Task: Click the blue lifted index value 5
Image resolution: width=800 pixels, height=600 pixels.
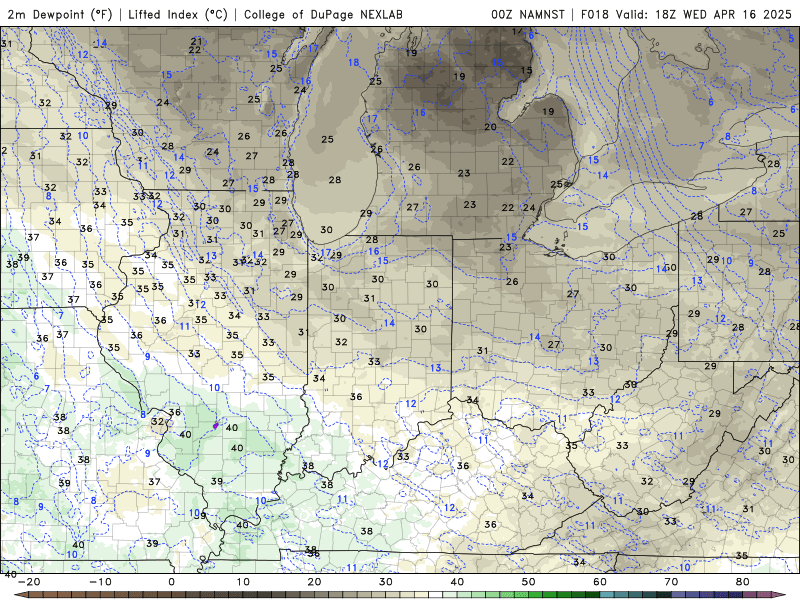Action: (791, 38)
